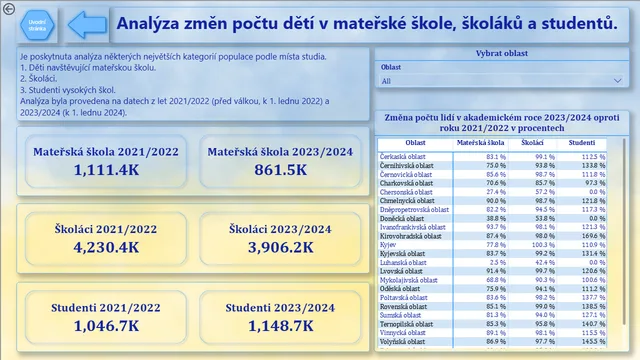The height and width of the screenshot is (360, 640).
Task: Select the Kyjevská oblast row
Action: point(492,253)
